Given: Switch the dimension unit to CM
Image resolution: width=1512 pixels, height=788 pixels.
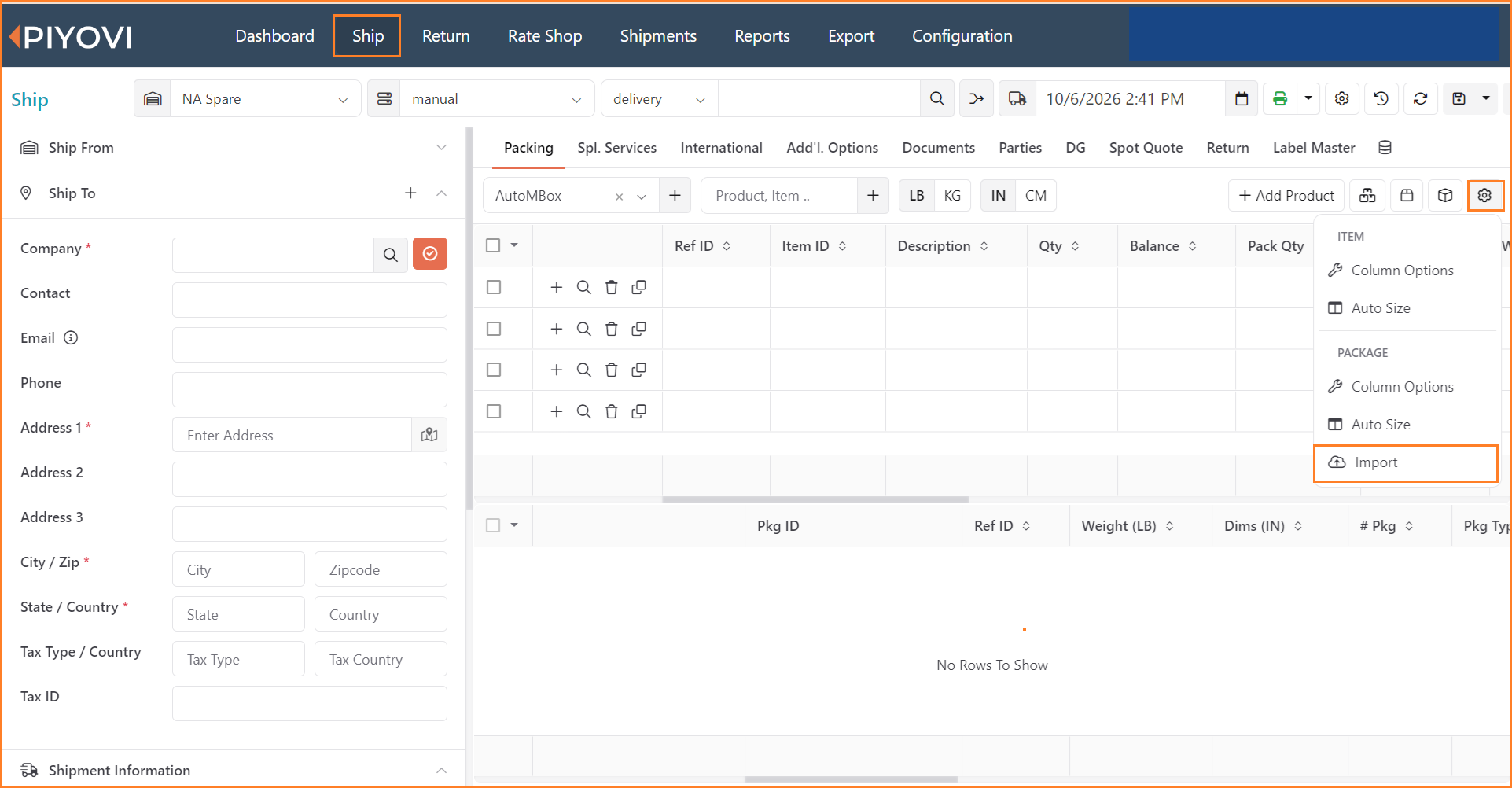Looking at the screenshot, I should [x=1036, y=195].
